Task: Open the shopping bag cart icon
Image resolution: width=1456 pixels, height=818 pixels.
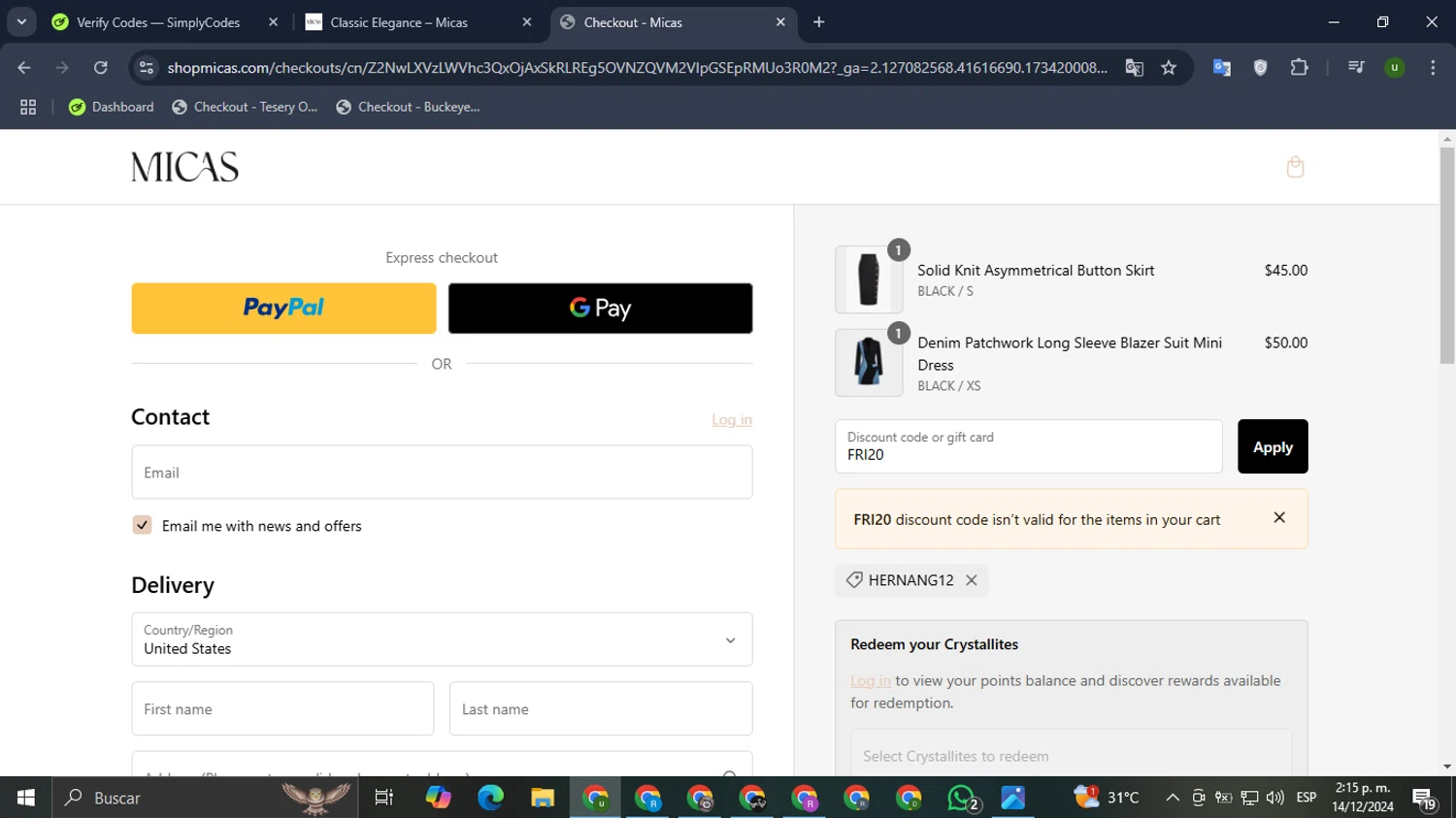Action: (1295, 167)
